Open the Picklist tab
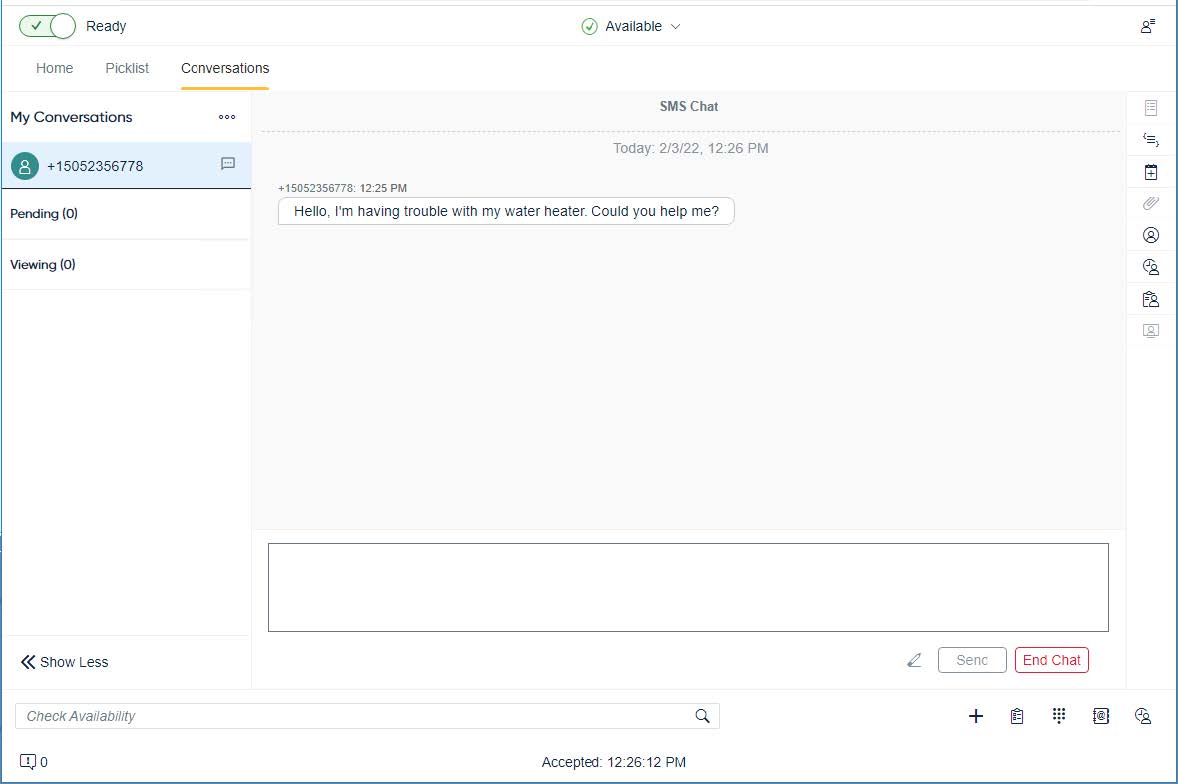 [127, 68]
